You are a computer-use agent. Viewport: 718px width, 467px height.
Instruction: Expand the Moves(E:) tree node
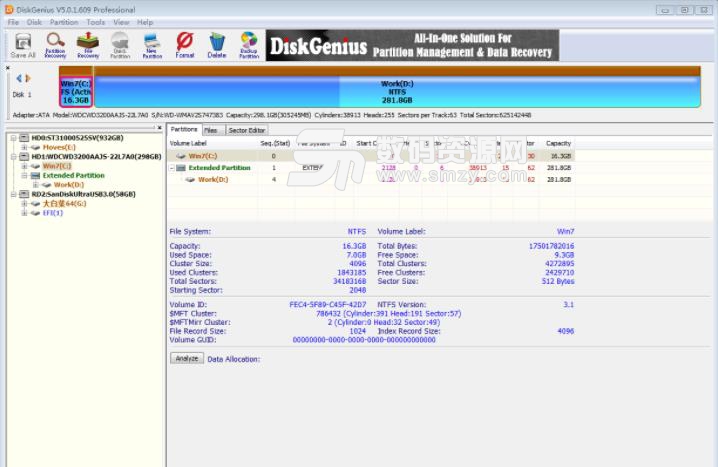click(24, 147)
